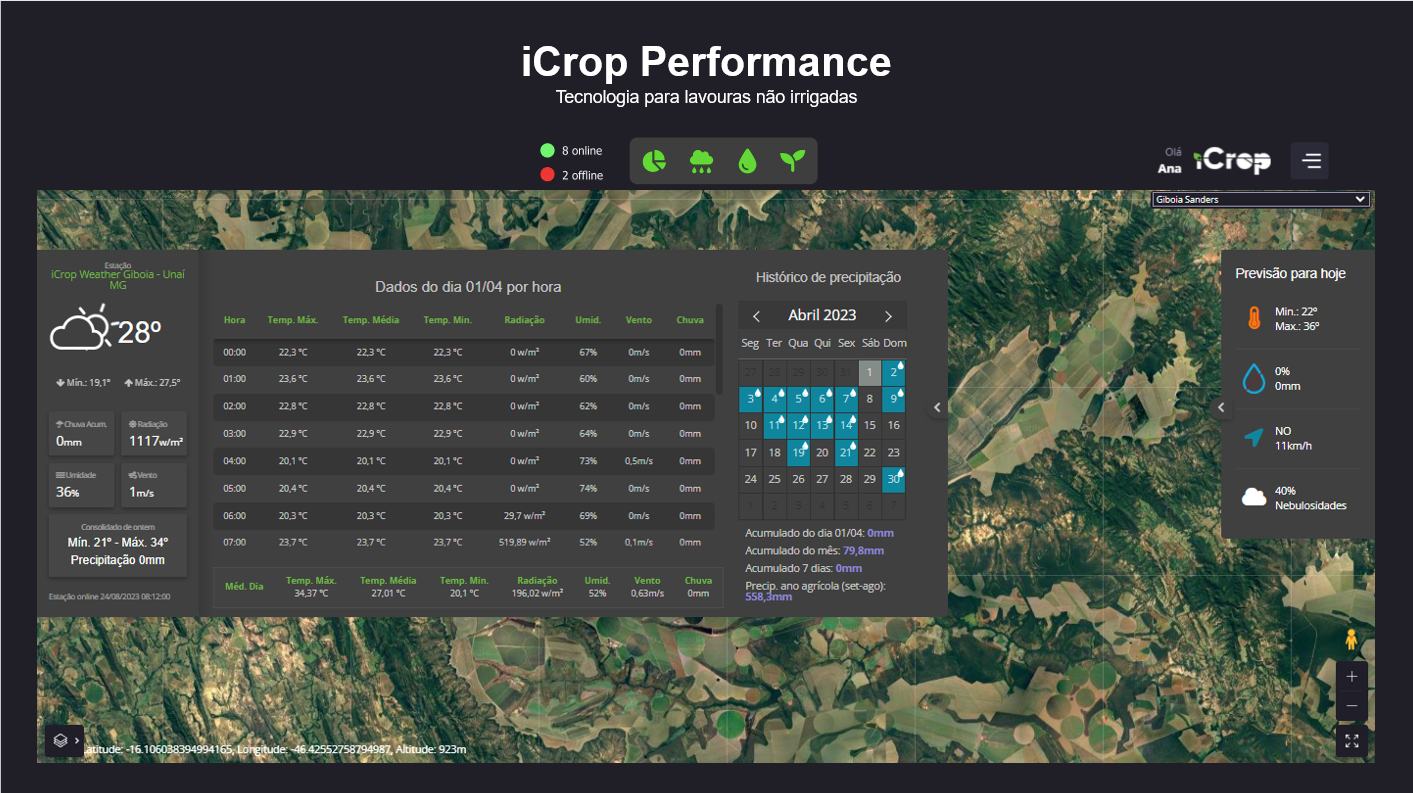Open the Giboia Sanders station dropdown

pos(1260,199)
